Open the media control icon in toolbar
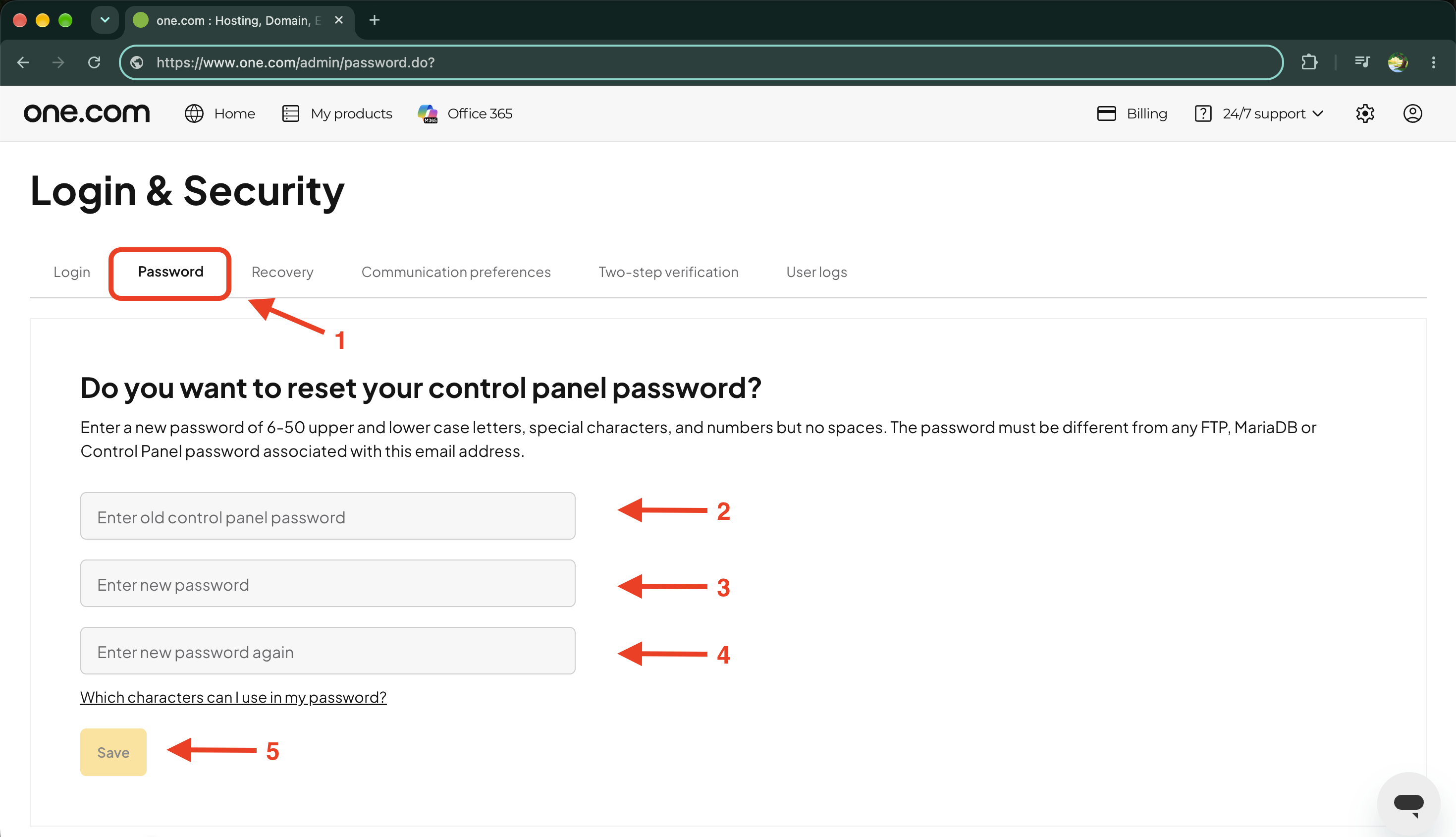The width and height of the screenshot is (1456, 837). [1362, 62]
